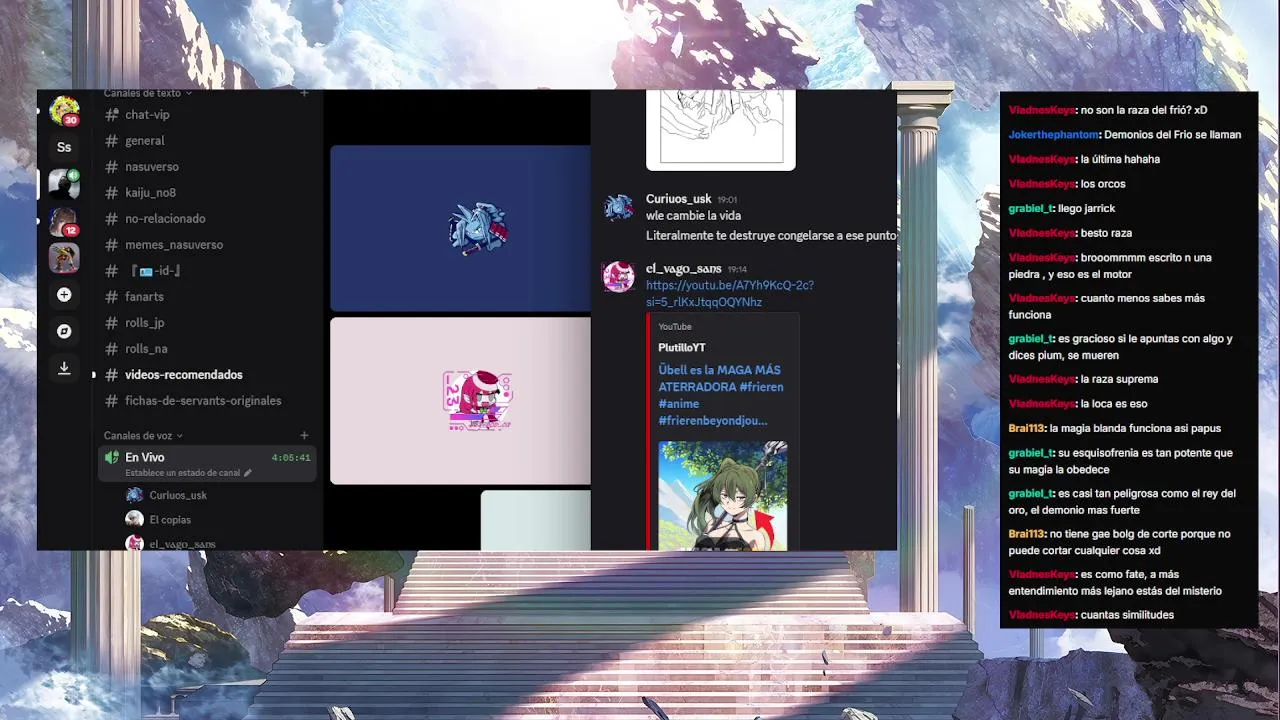Open the Übell es la MAGA MÁS ATERRADORA title link
1280x720 pixels.
(x=721, y=395)
